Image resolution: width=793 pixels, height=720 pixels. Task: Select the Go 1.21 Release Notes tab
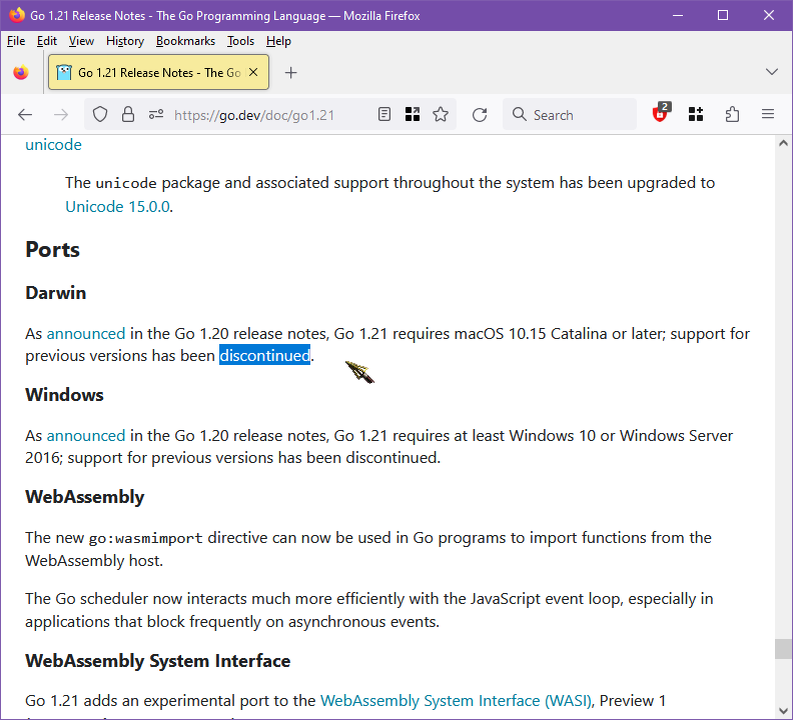(x=158, y=72)
